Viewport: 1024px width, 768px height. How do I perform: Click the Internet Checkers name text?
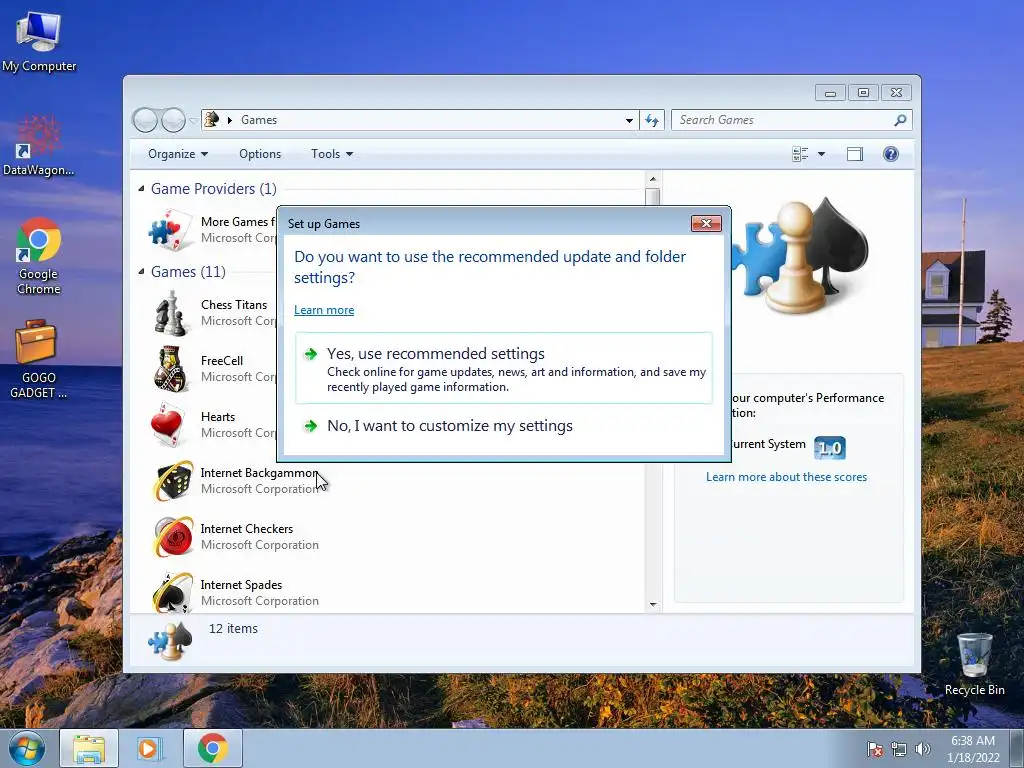[x=247, y=529]
